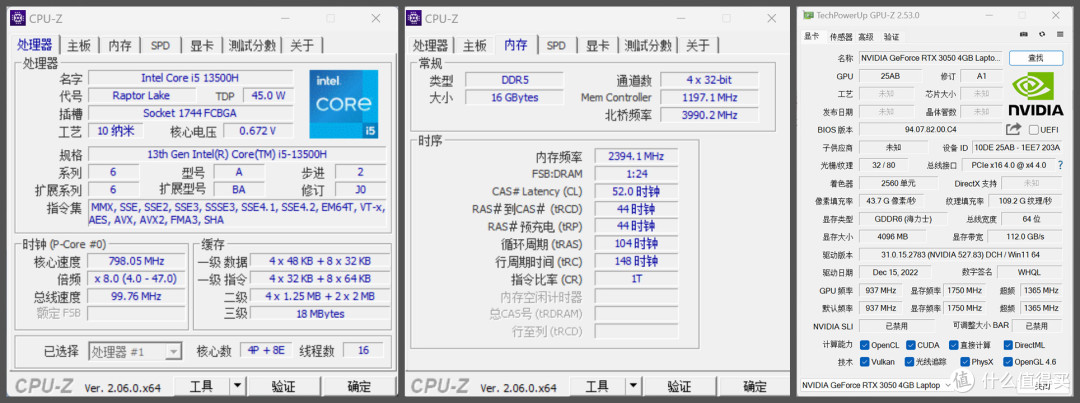Click the GPU-Z refresh icon
The width and height of the screenshot is (1080, 403).
[x=1041, y=34]
